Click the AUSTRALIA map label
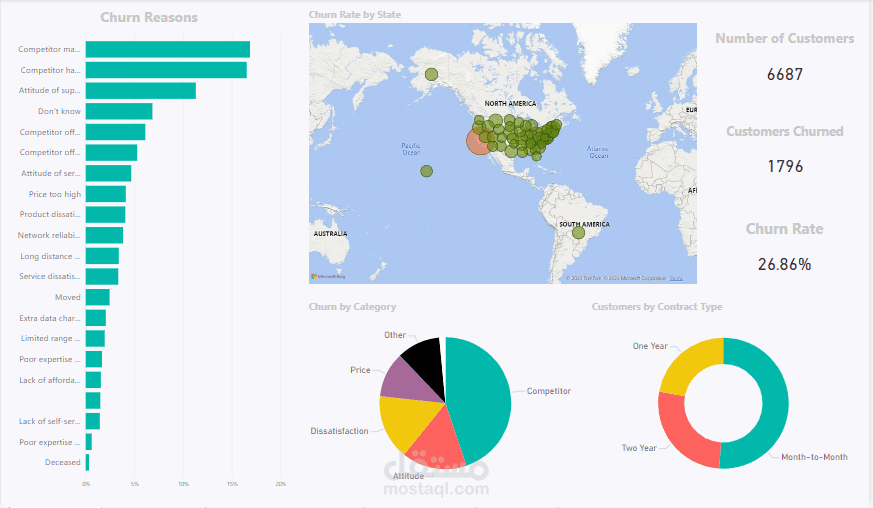Image resolution: width=873 pixels, height=508 pixels. tap(330, 233)
